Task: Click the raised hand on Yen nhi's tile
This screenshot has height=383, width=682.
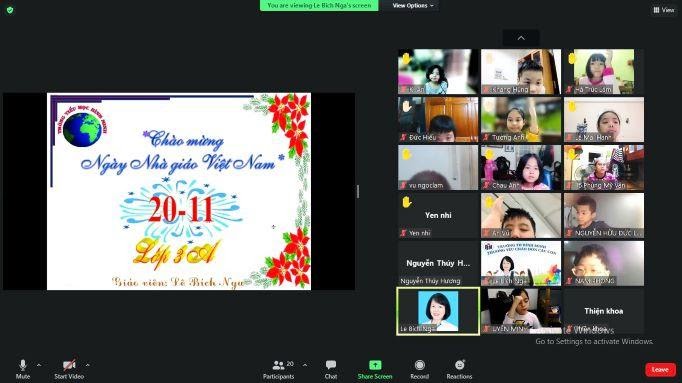Action: pyautogui.click(x=406, y=202)
